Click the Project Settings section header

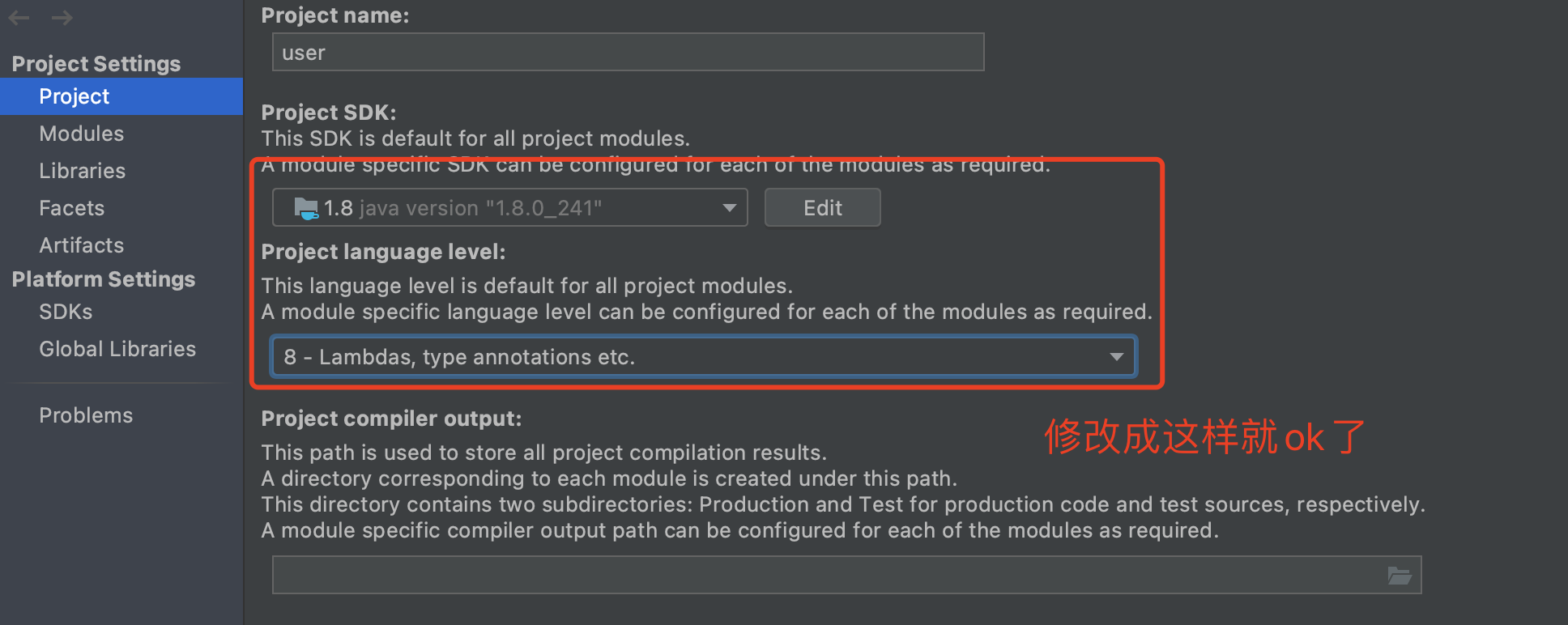(x=96, y=63)
